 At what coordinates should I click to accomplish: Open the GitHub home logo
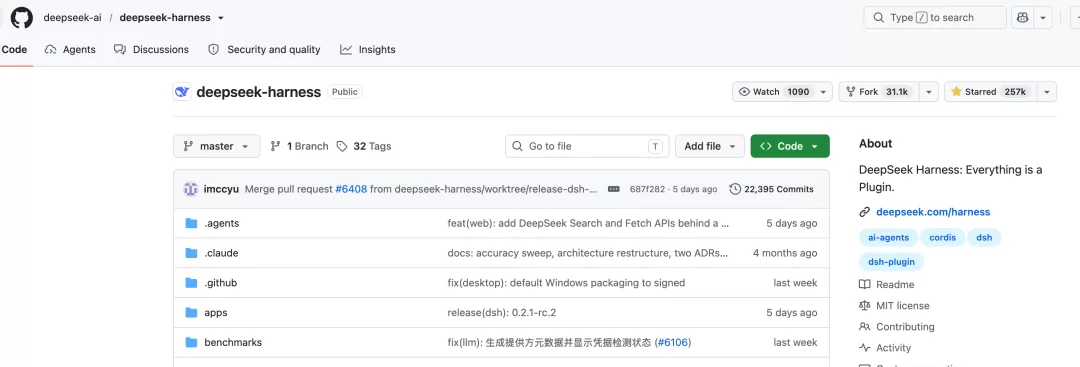pyautogui.click(x=21, y=17)
